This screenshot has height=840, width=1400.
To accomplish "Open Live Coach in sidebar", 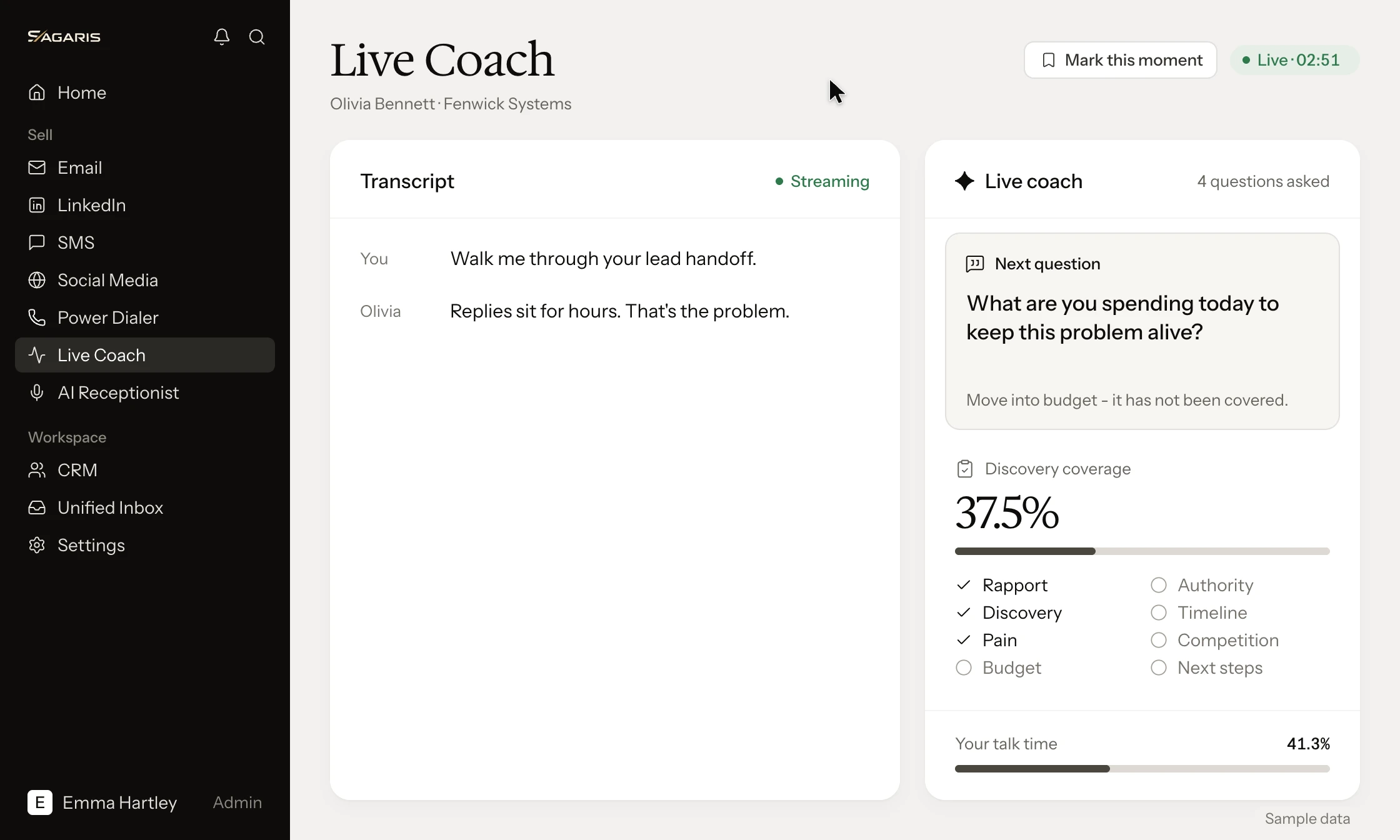I will 145,355.
